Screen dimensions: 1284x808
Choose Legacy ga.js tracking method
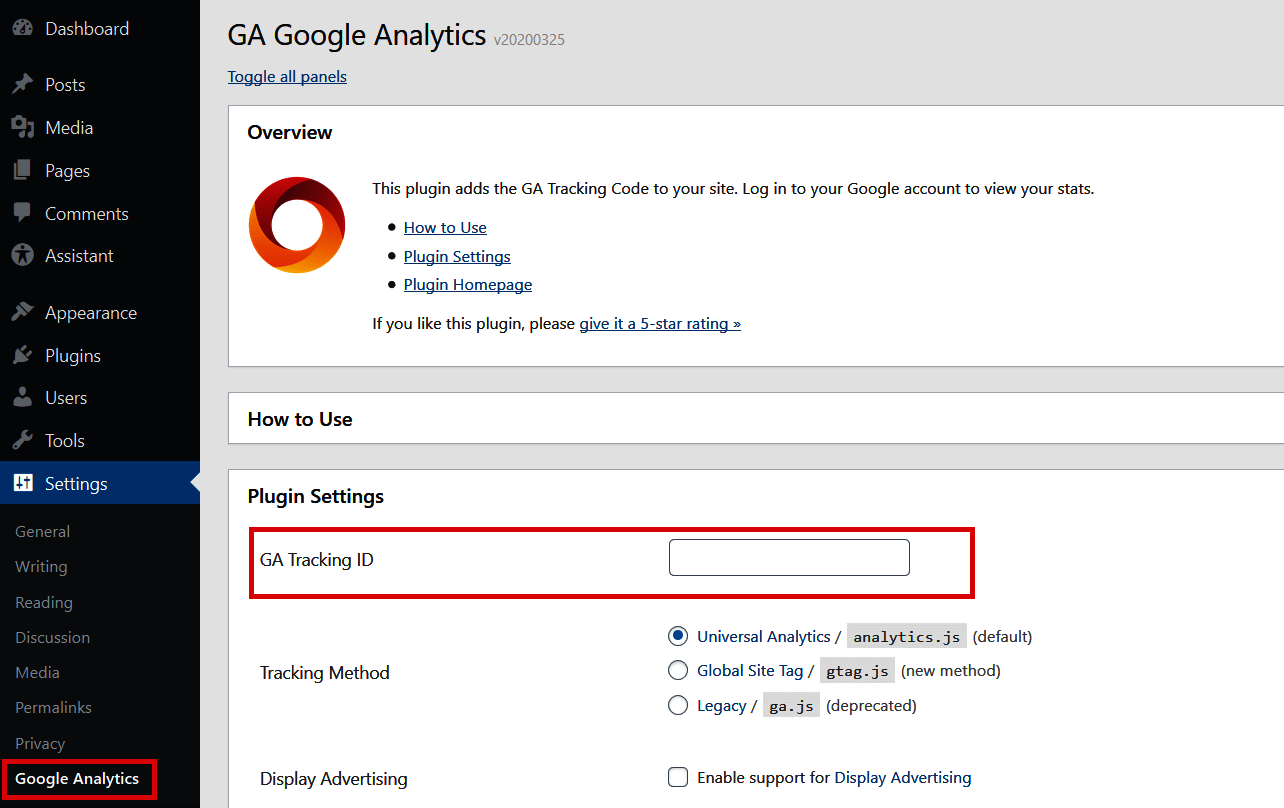[678, 706]
